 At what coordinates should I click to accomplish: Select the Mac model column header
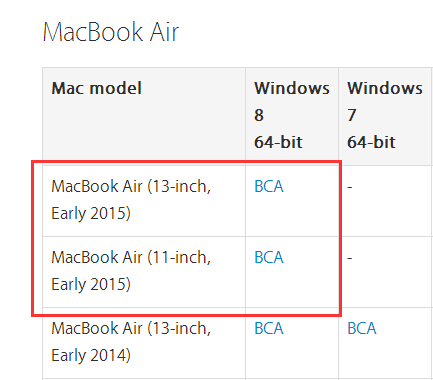97,88
